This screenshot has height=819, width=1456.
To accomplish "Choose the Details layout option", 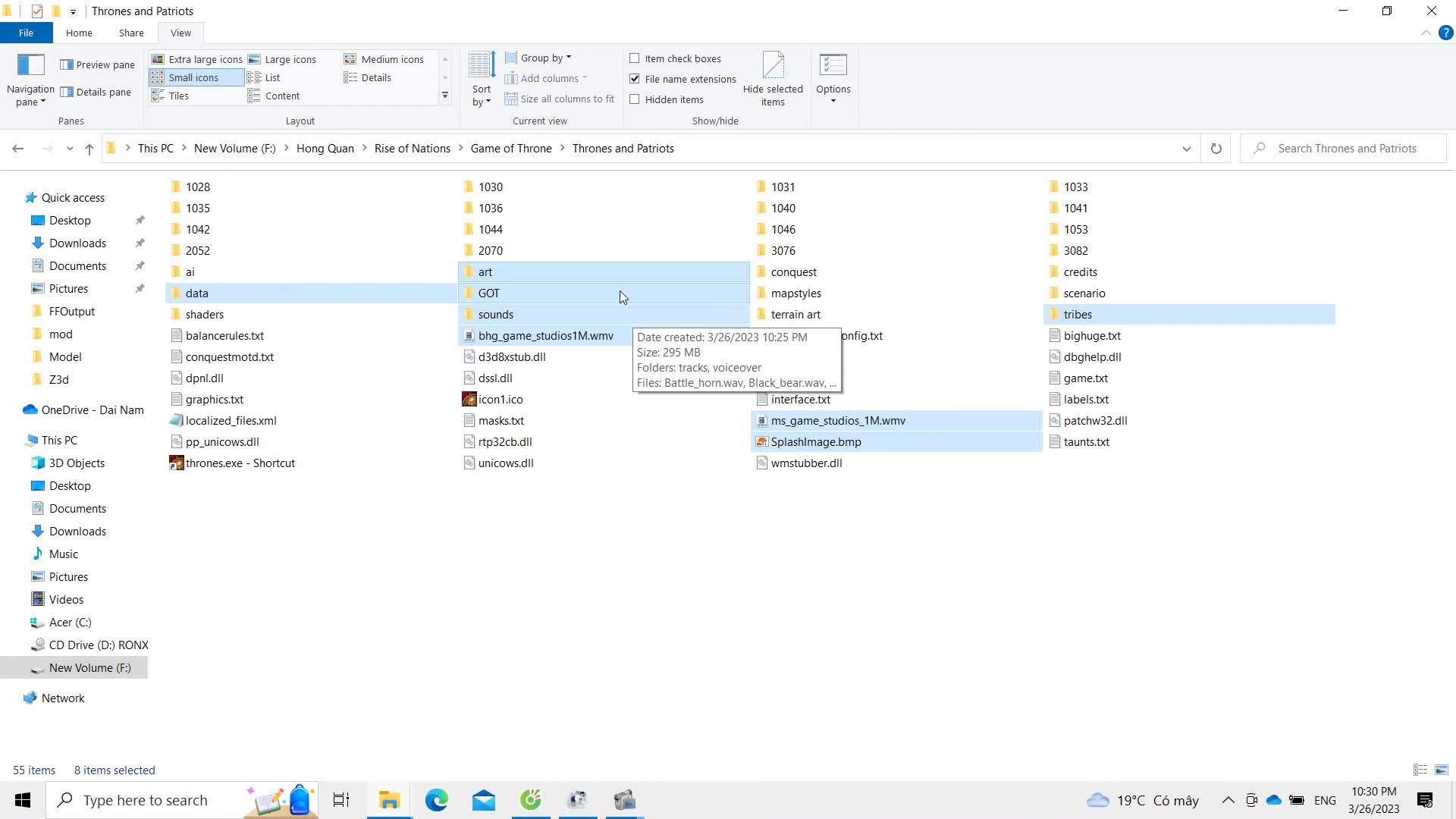I will [368, 77].
